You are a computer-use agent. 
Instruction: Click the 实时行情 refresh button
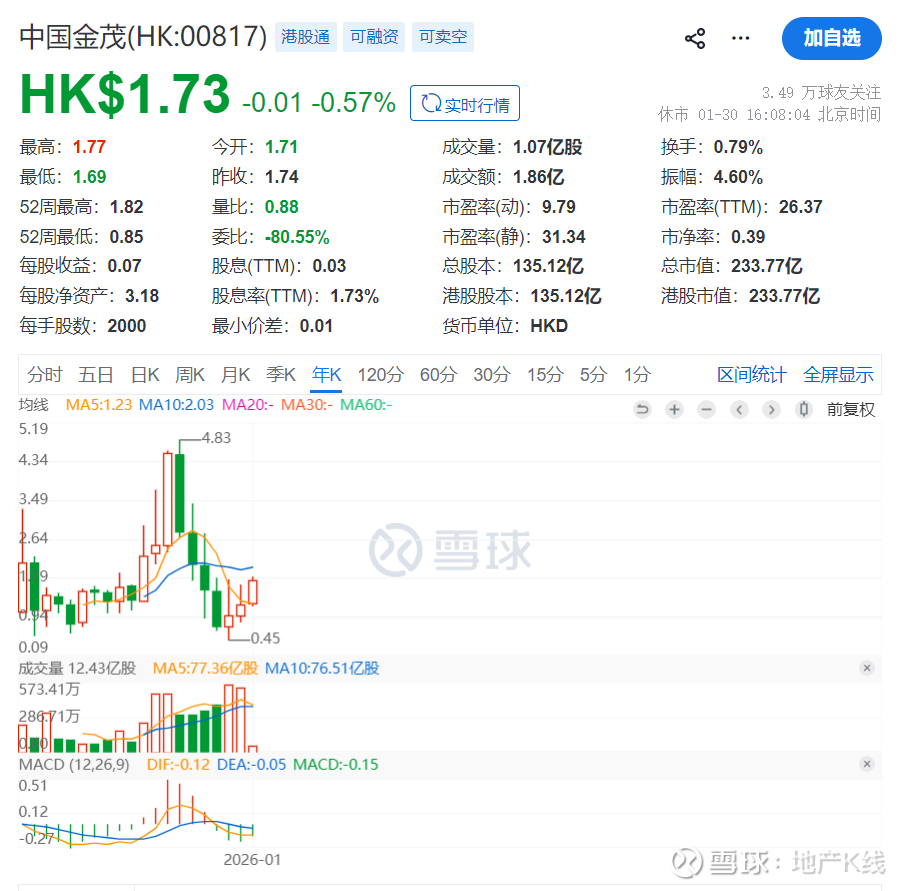pos(465,103)
